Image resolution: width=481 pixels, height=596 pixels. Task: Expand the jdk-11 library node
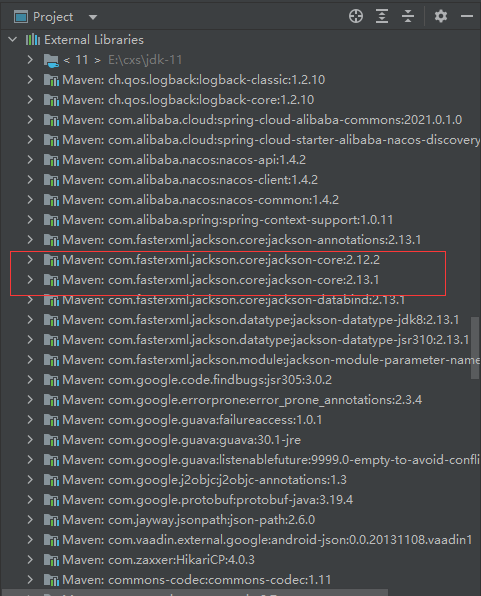30,60
